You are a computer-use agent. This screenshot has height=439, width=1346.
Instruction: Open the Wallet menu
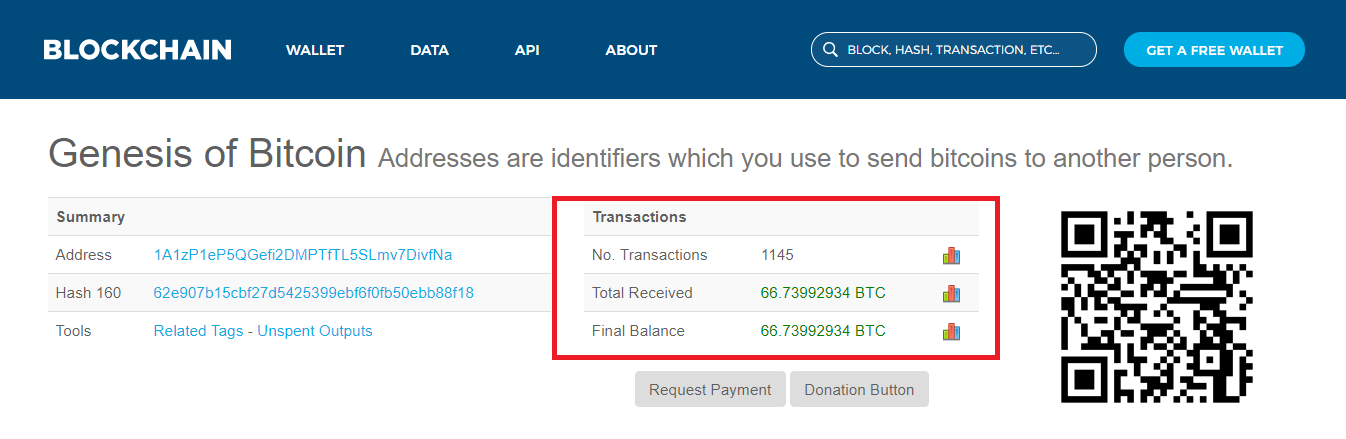coord(315,50)
